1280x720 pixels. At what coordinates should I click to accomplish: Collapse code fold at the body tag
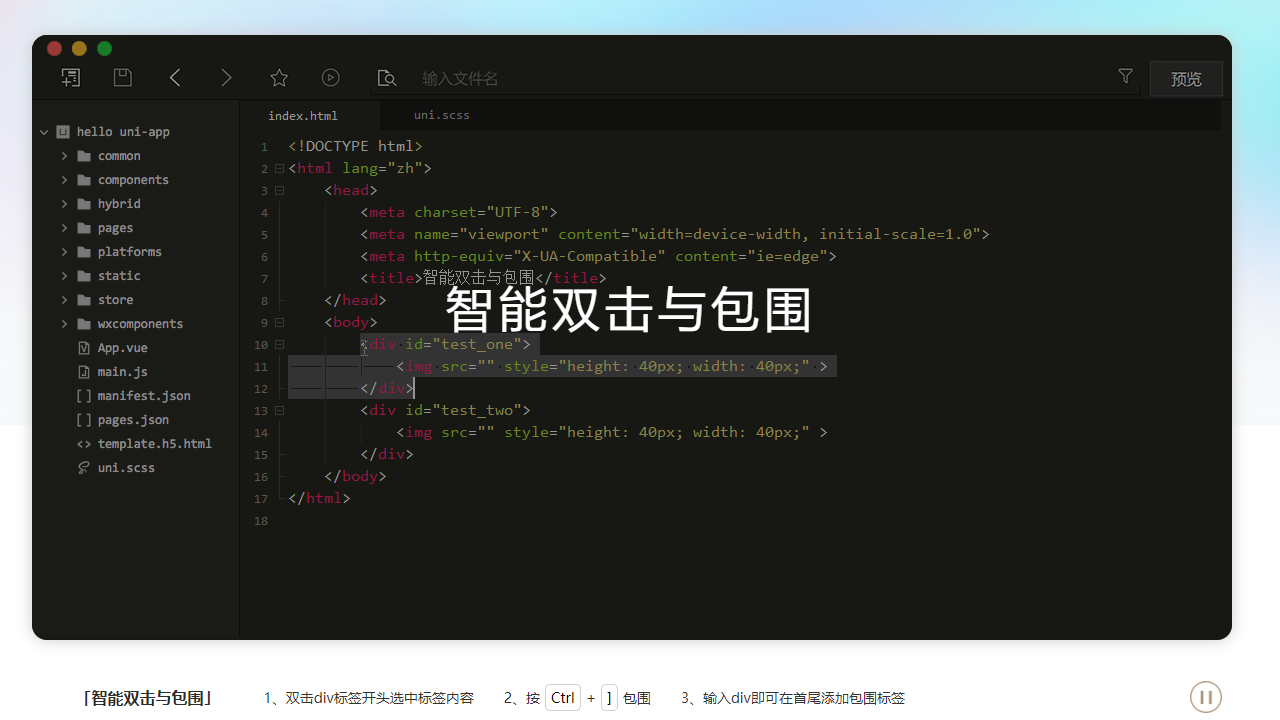[279, 322]
